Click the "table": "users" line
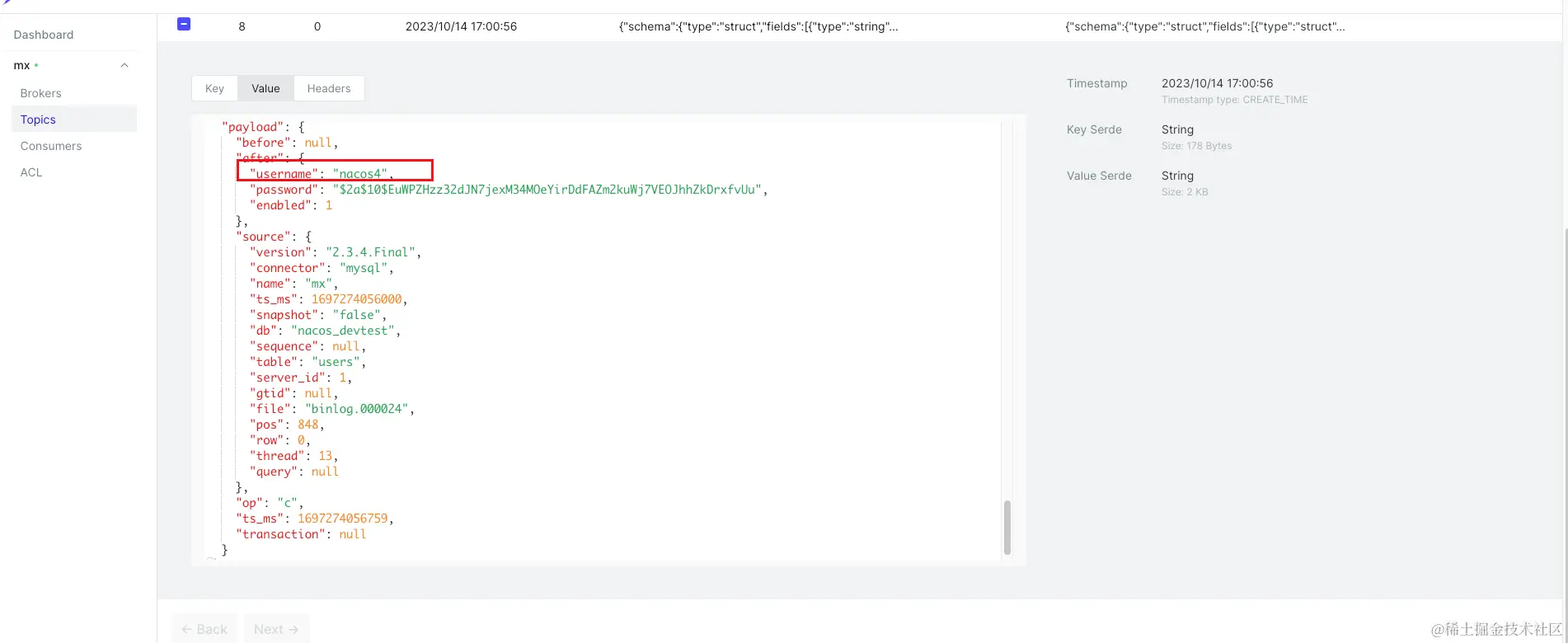Viewport: 1568px width, 643px height. (307, 362)
